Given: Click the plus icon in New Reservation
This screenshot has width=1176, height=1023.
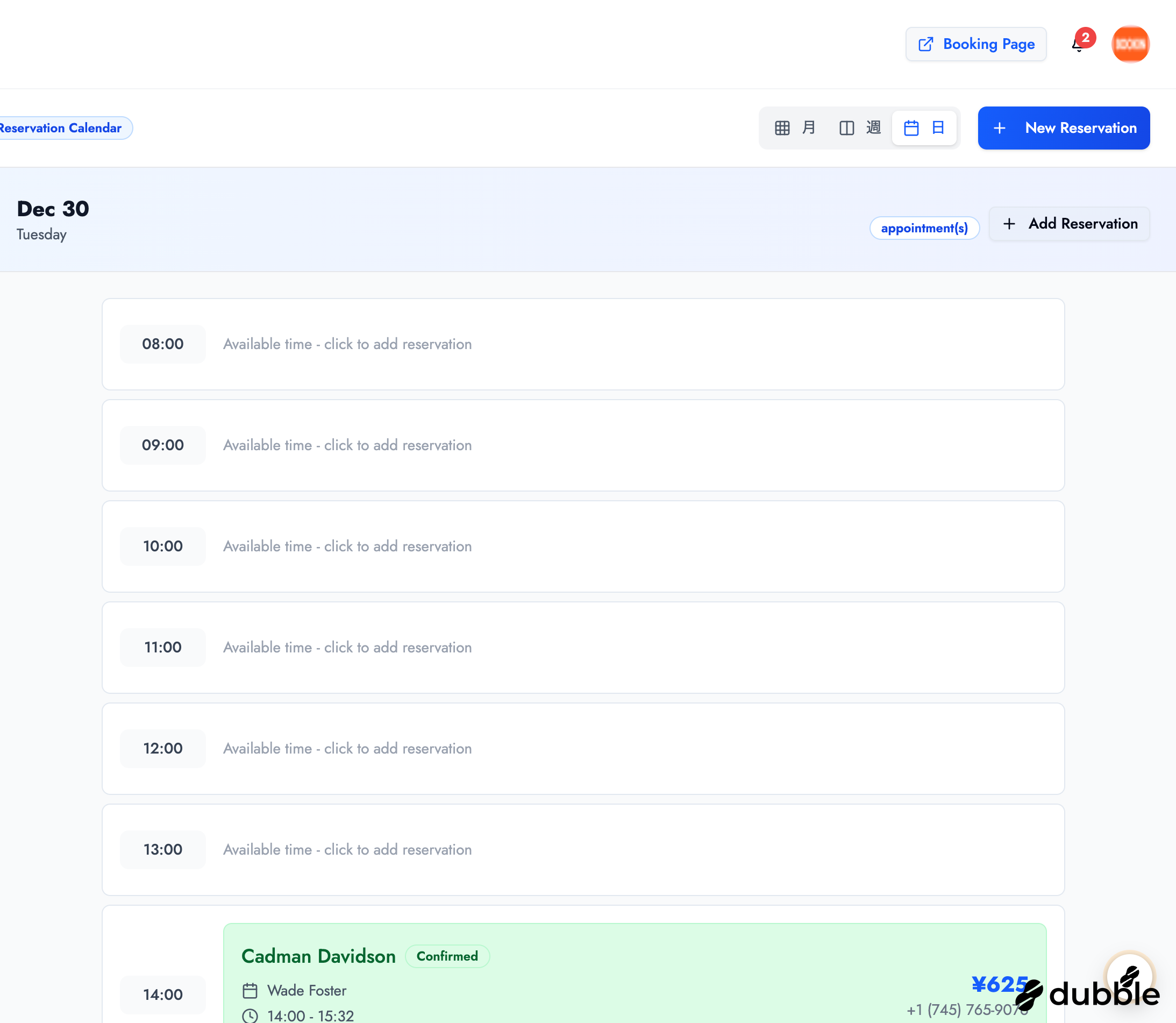Looking at the screenshot, I should pyautogui.click(x=999, y=128).
